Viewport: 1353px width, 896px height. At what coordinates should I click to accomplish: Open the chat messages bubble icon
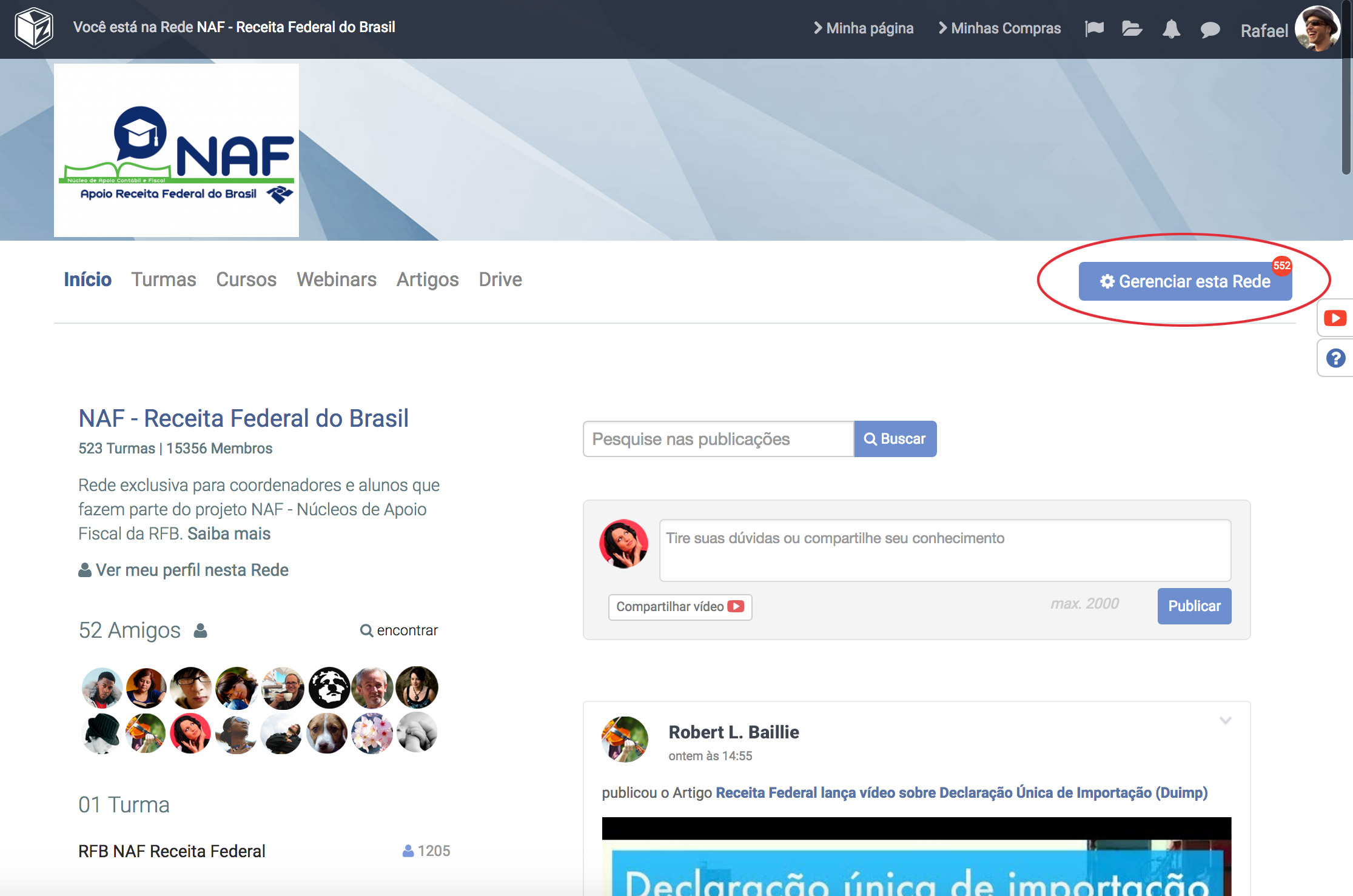pyautogui.click(x=1210, y=29)
